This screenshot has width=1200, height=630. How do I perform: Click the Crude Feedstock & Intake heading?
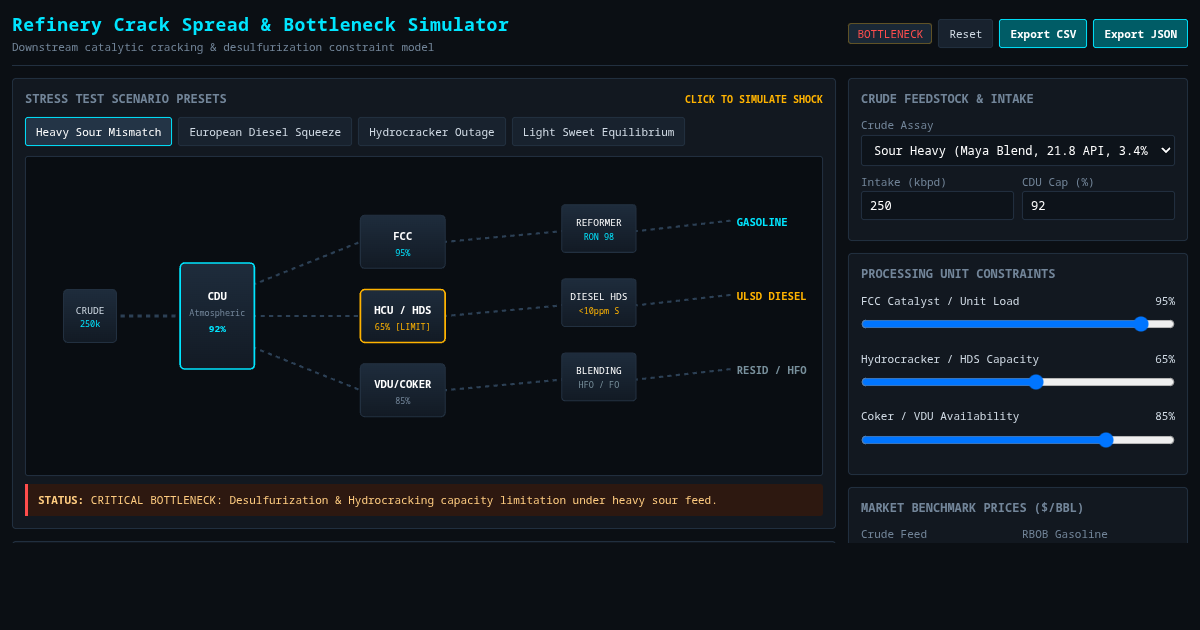point(947,99)
